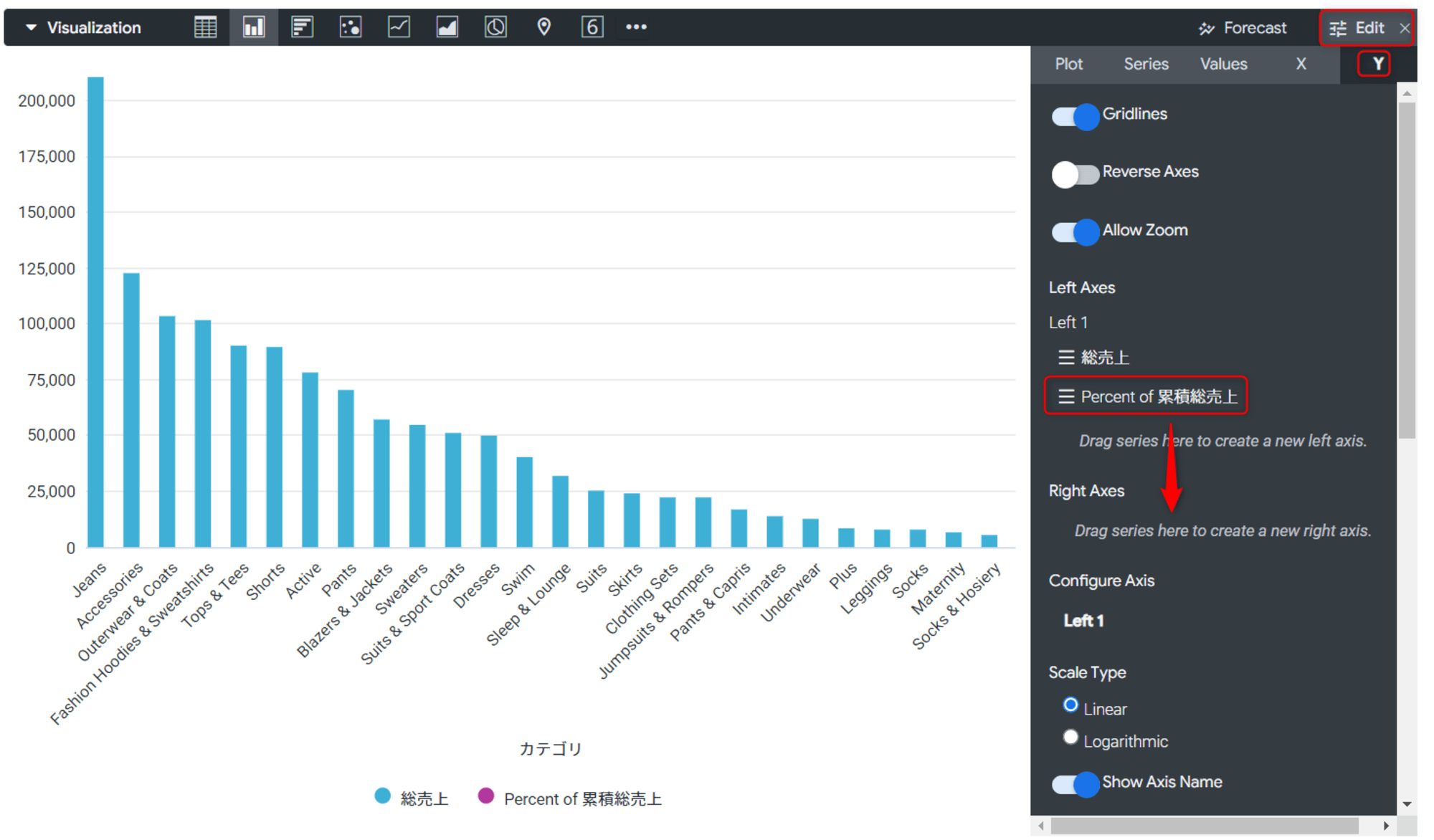
Task: Switch to the X axis tab
Action: 1301,64
